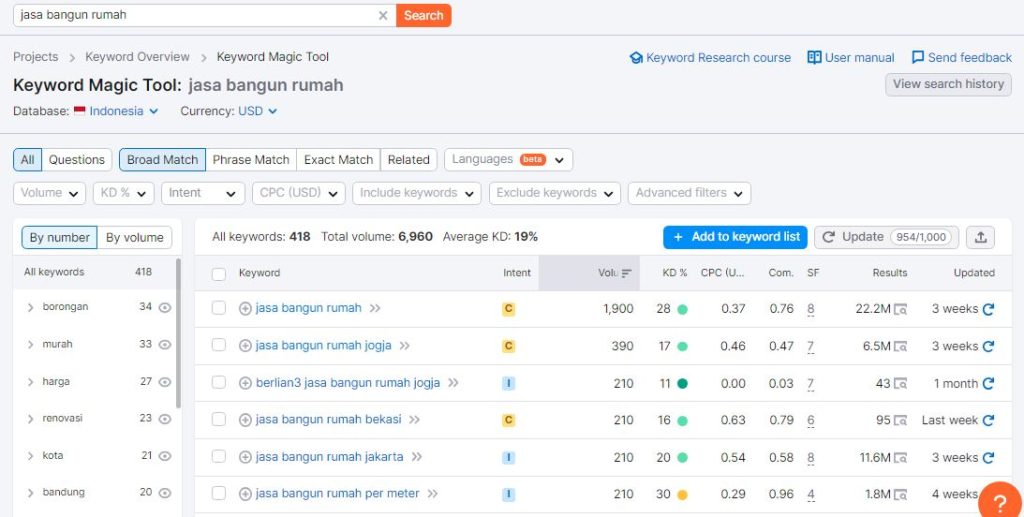Tick checkbox for jasa bangun rumah row

tap(219, 308)
